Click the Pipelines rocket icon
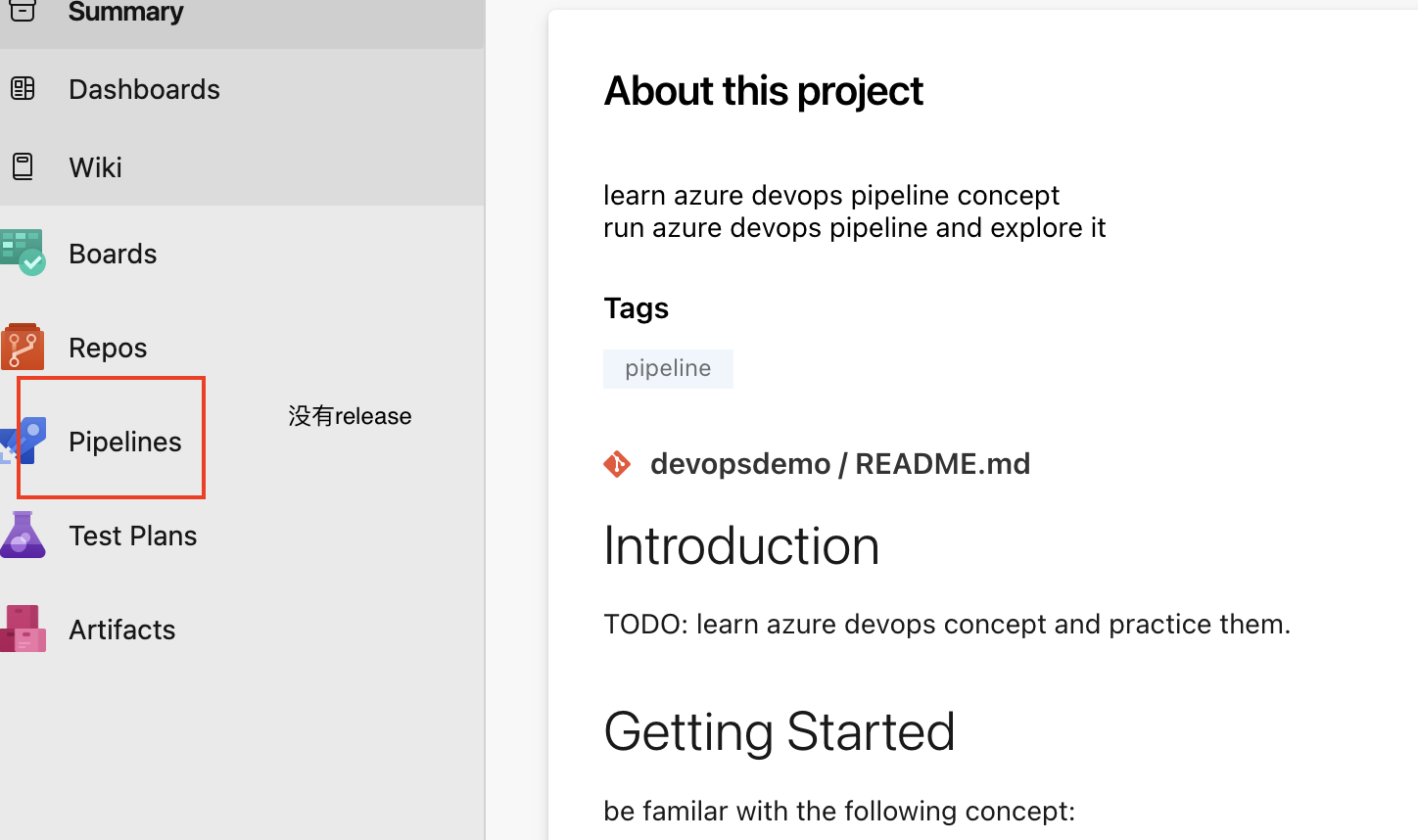This screenshot has height=840, width=1418. [23, 441]
